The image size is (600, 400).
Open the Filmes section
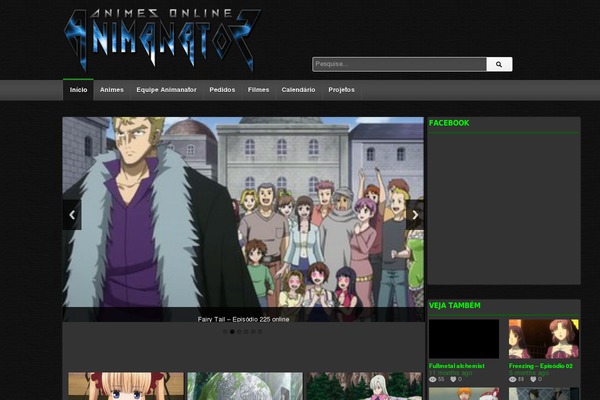[258, 90]
